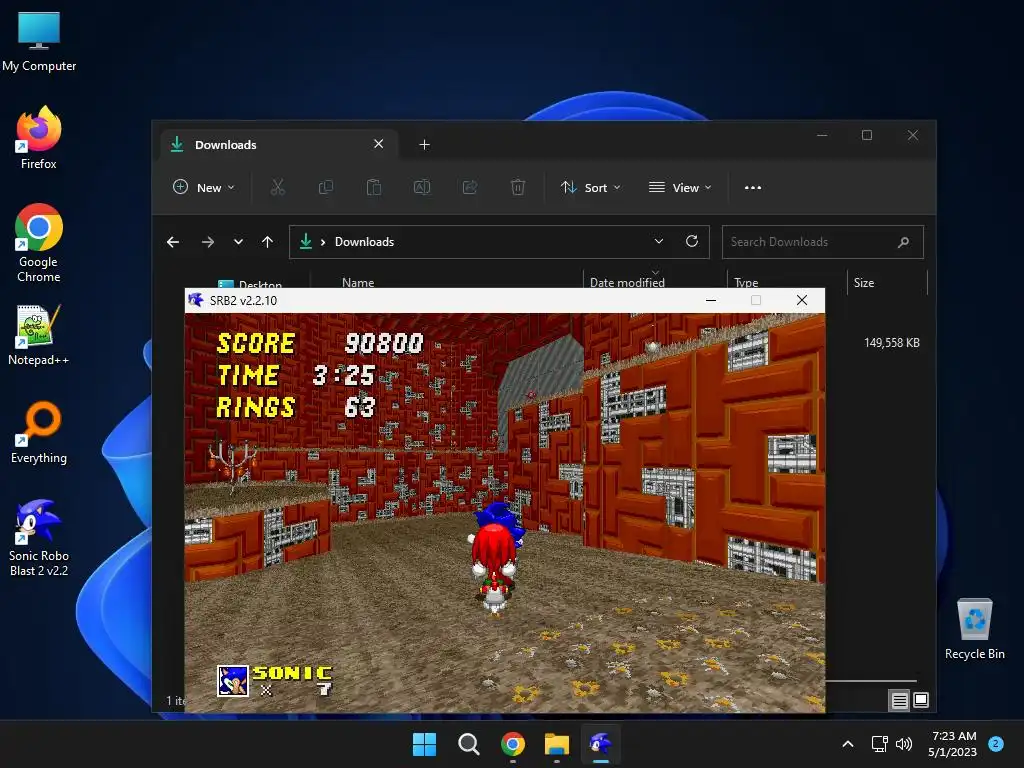Click the Copy icon in Explorer toolbar

[x=325, y=187]
